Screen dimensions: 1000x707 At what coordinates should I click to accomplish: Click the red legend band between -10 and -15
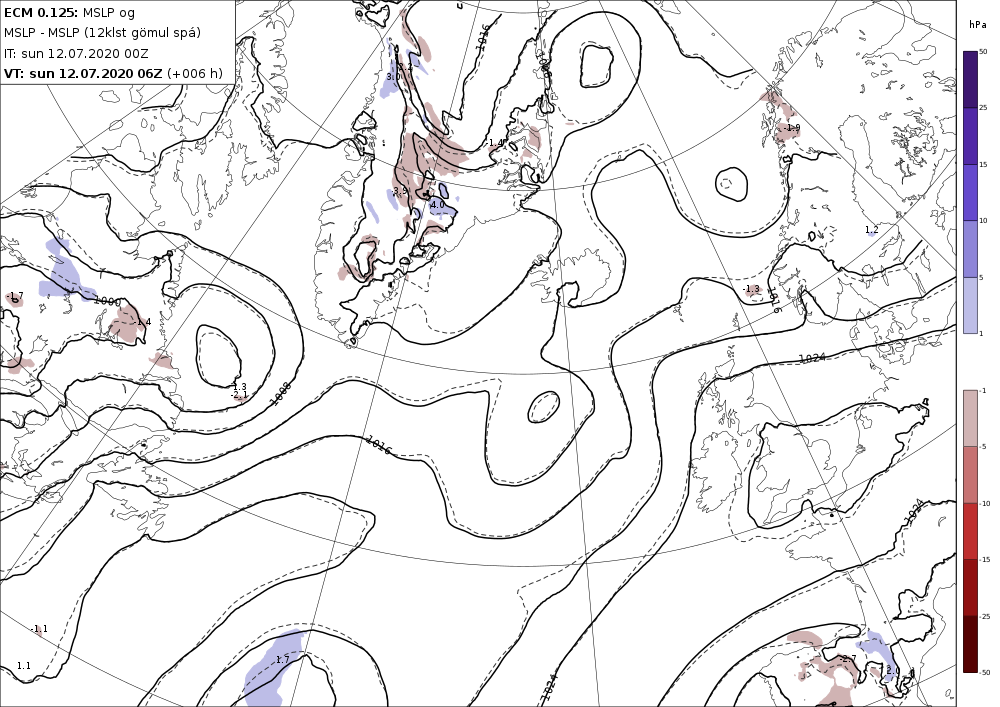970,531
